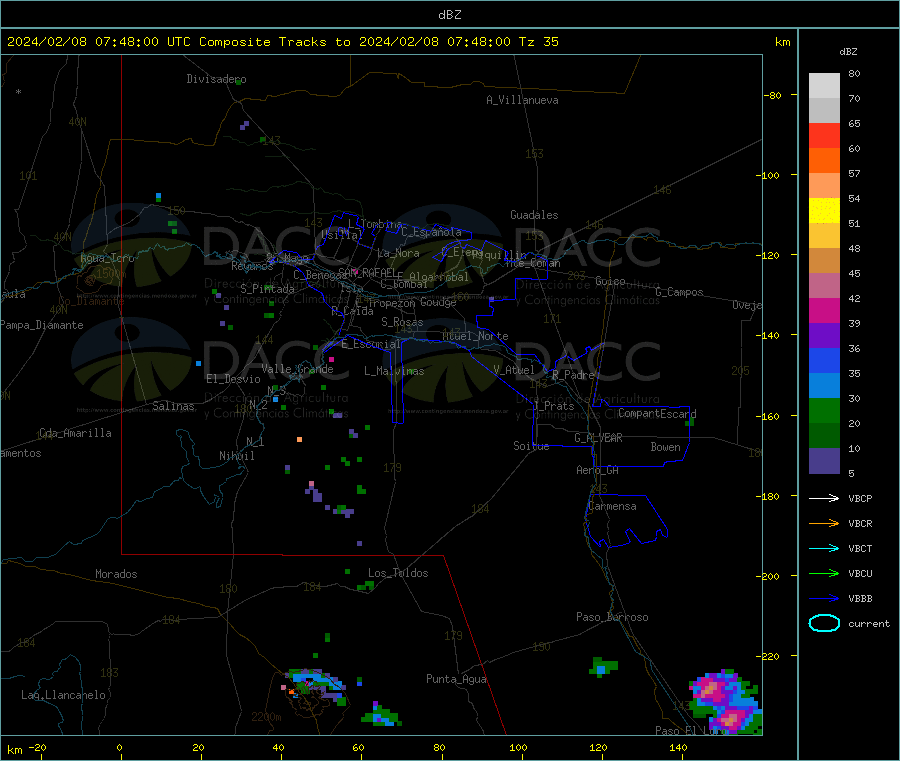This screenshot has height=761, width=900.
Task: Click the 'Bowen' map label
Action: click(x=665, y=447)
